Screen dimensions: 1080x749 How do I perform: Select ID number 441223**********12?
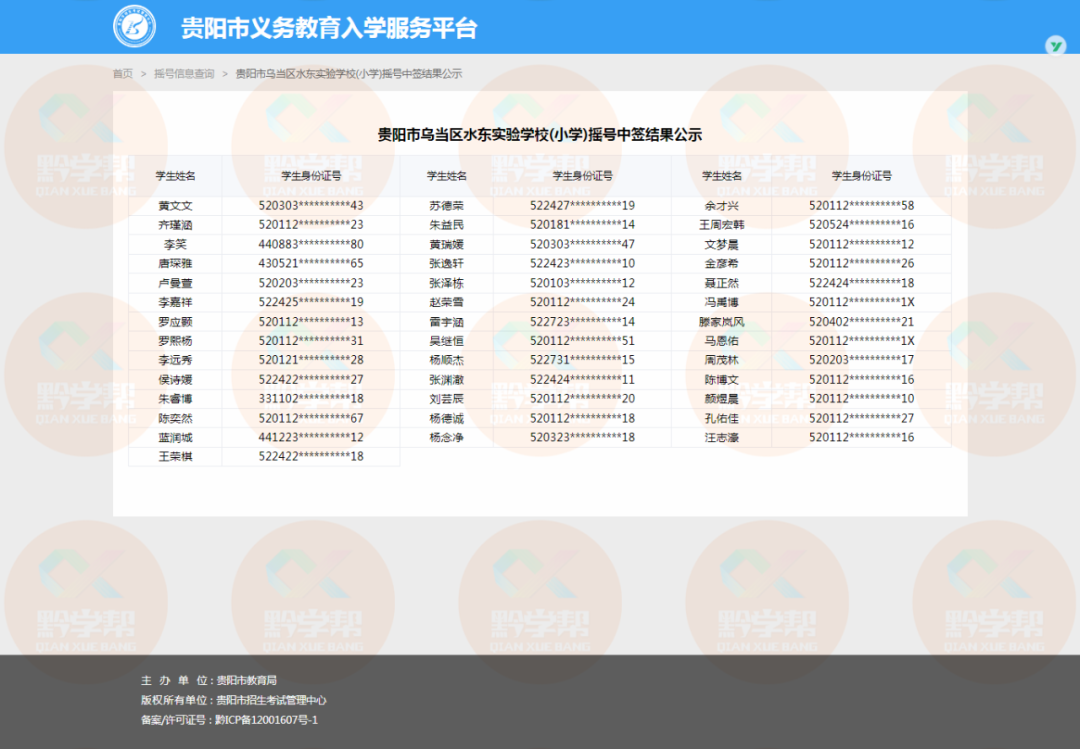(x=311, y=438)
